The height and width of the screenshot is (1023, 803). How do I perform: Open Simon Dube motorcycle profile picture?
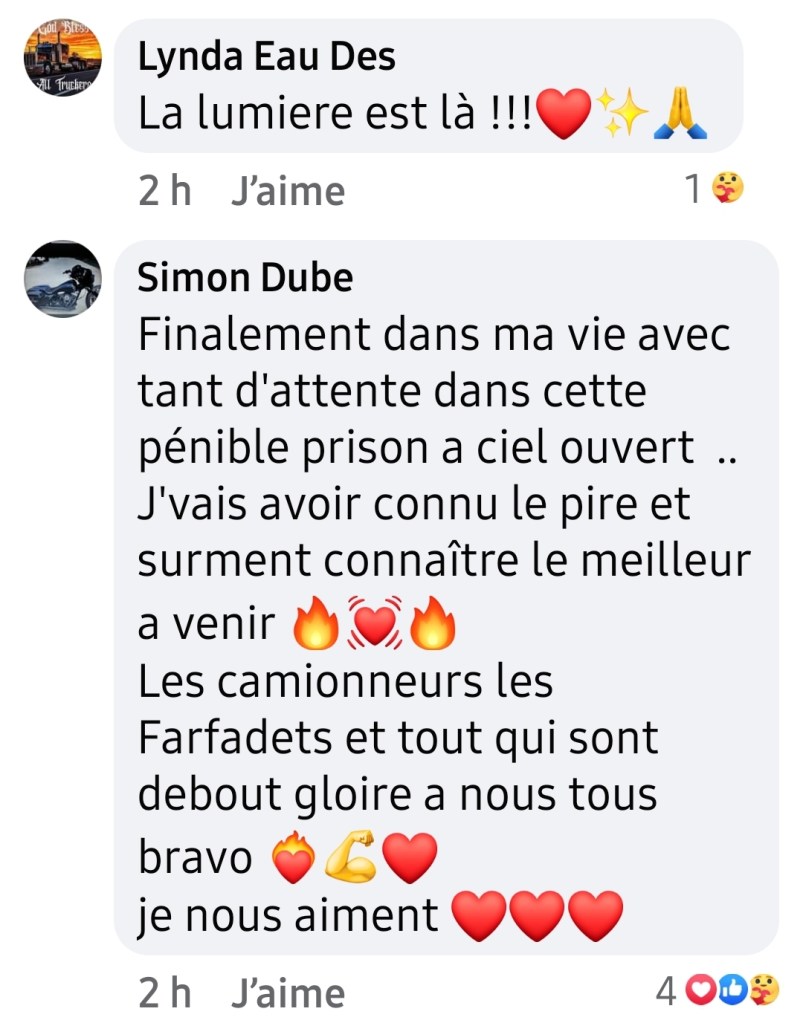click(x=63, y=279)
